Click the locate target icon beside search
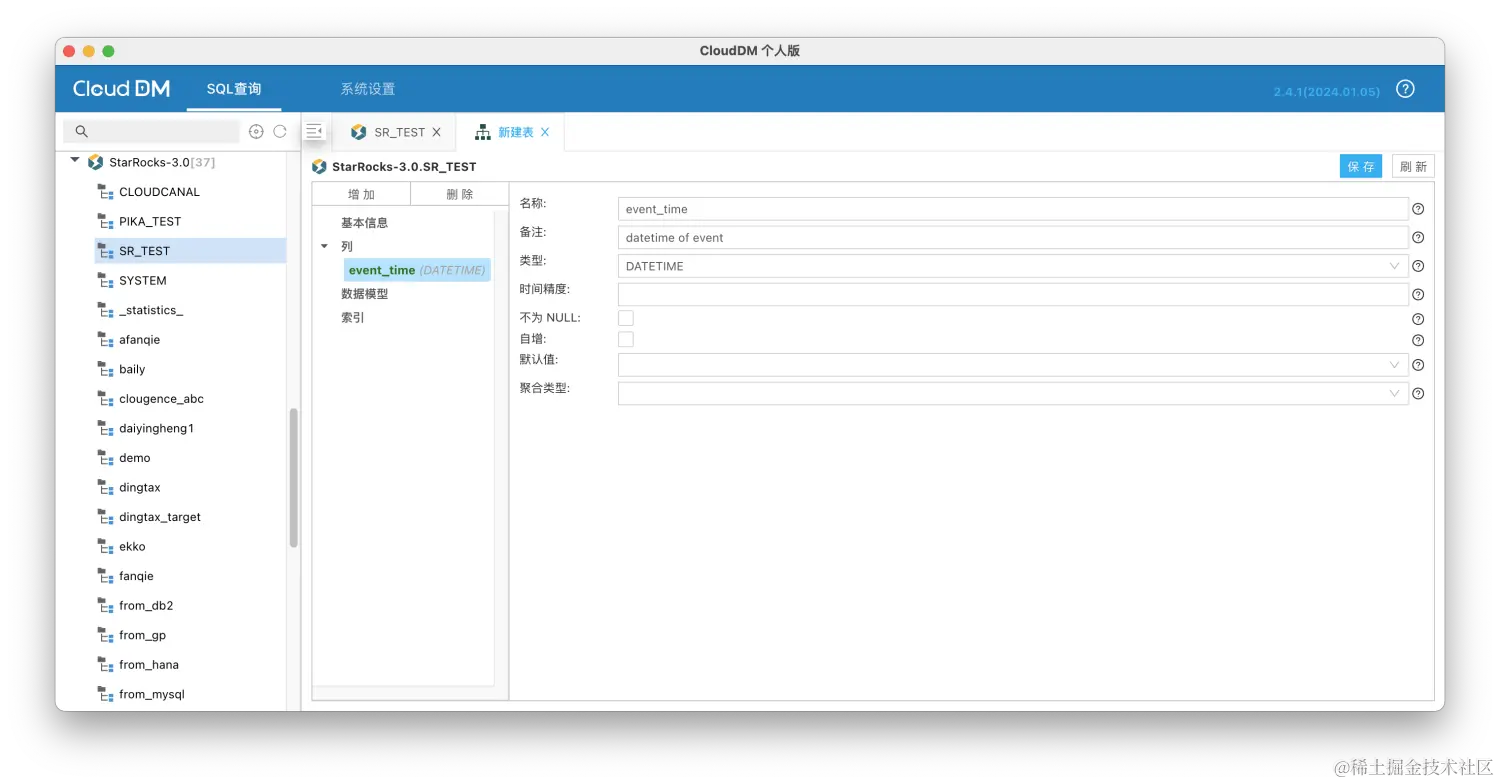The height and width of the screenshot is (784, 1500). coord(256,131)
